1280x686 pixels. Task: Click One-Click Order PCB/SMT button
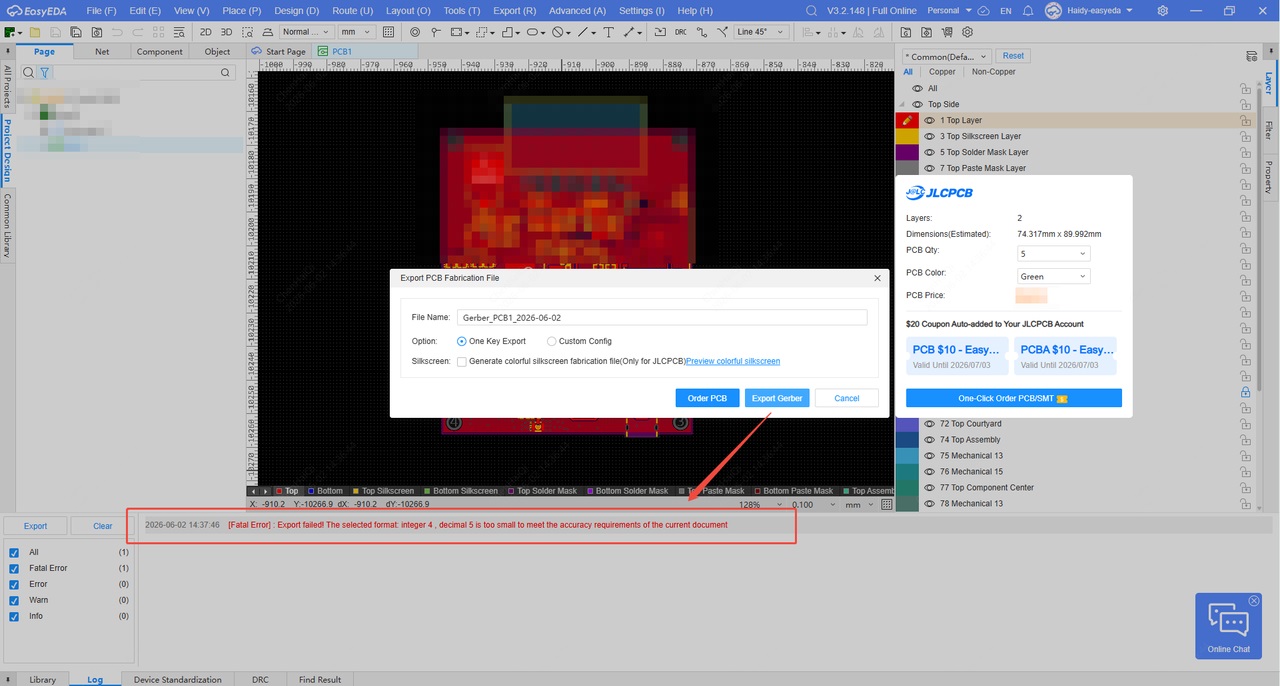point(1013,398)
